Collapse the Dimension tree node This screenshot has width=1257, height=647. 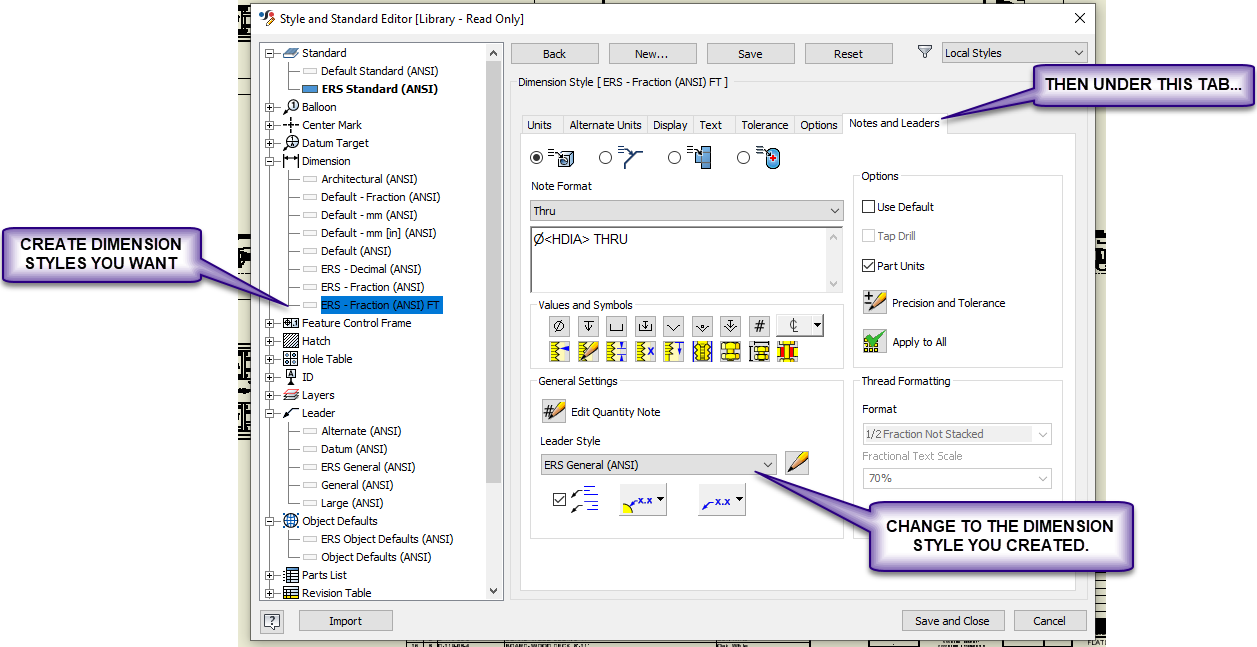pyautogui.click(x=270, y=161)
